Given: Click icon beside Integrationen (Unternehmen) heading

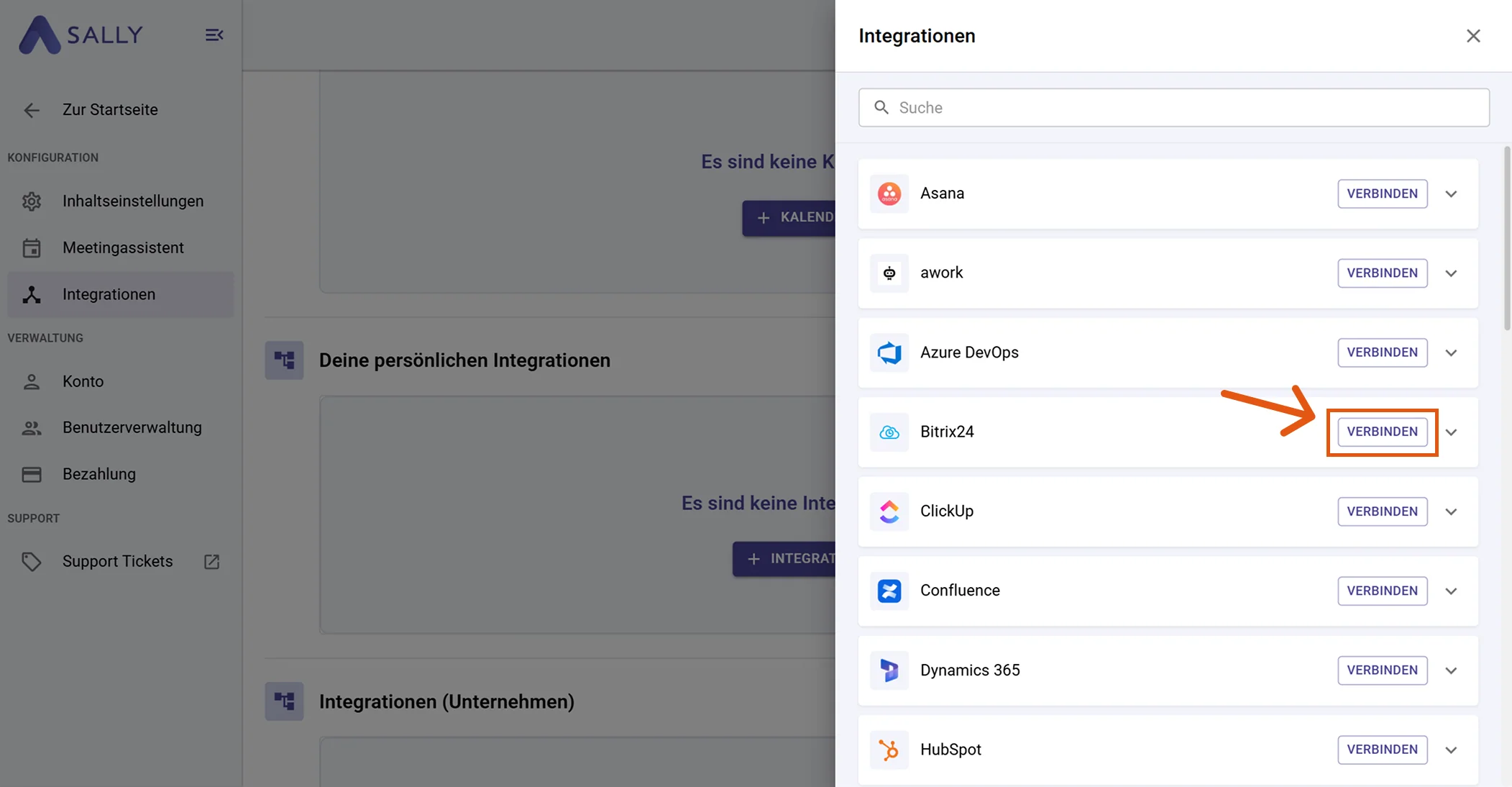Looking at the screenshot, I should [284, 701].
